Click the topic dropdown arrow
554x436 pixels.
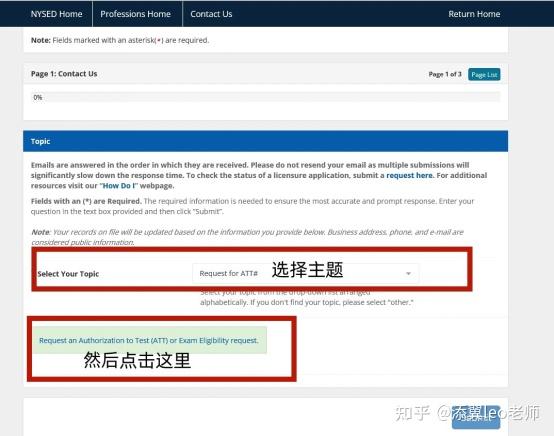click(408, 273)
